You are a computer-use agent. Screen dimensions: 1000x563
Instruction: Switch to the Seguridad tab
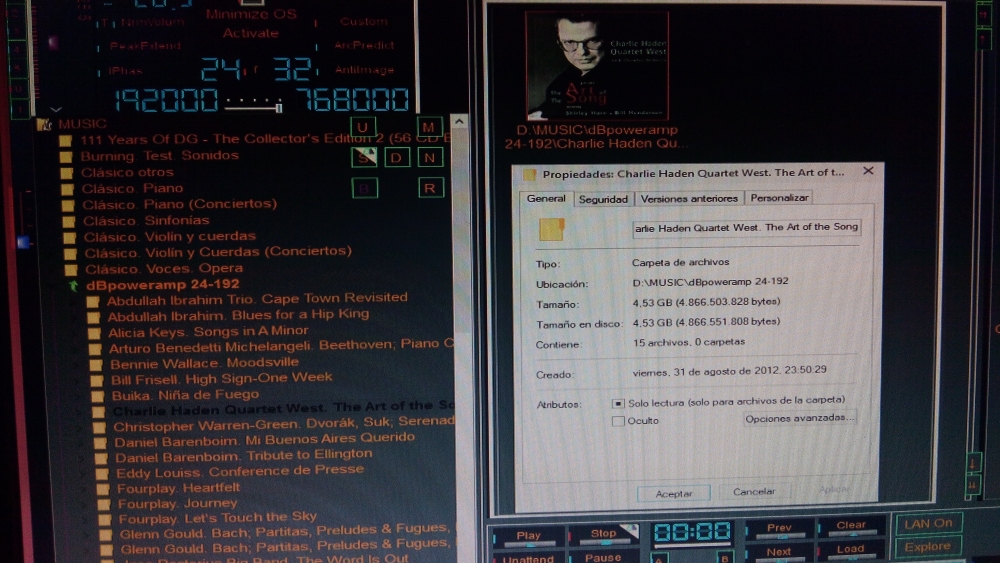[603, 199]
